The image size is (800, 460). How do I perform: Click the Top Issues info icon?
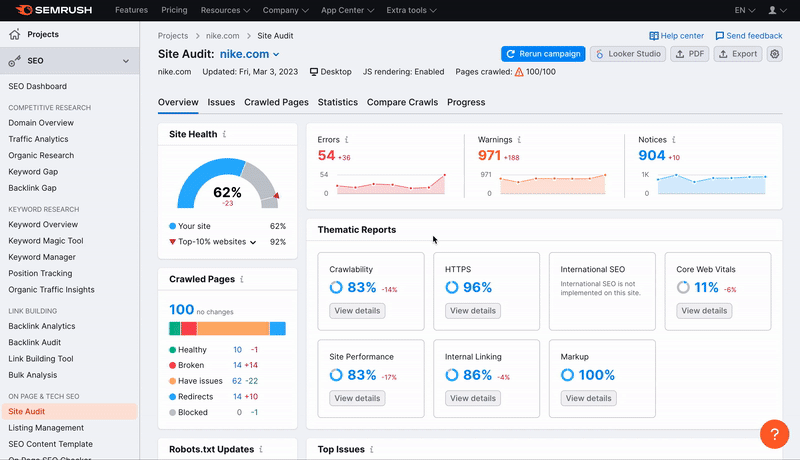[371, 449]
